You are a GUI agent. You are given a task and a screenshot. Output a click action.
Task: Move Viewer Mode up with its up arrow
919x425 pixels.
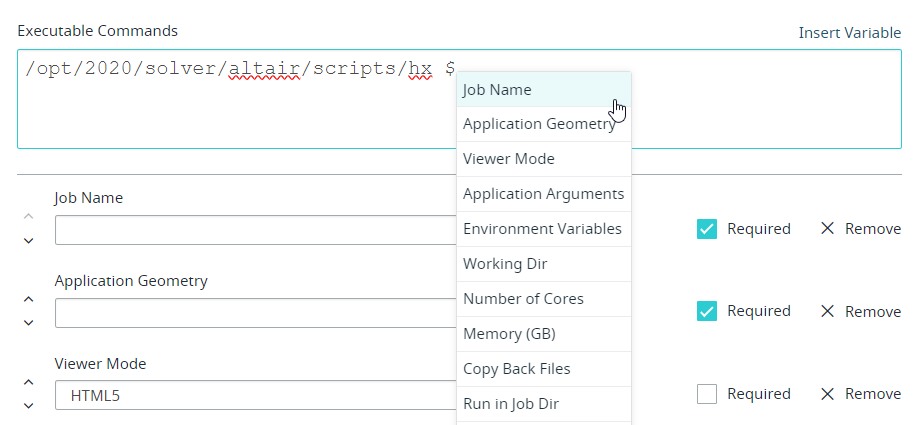tap(28, 381)
